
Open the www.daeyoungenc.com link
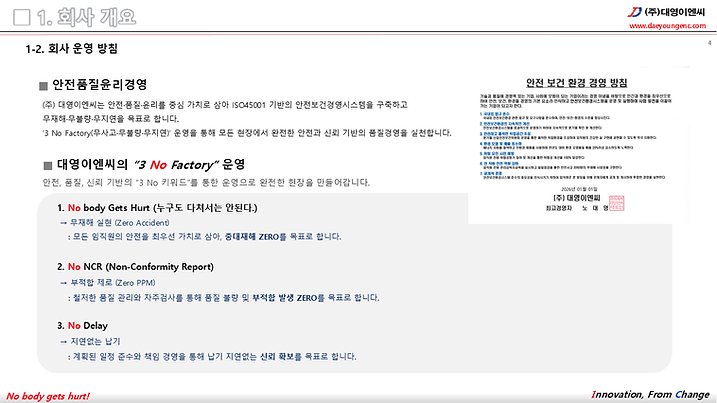(667, 26)
